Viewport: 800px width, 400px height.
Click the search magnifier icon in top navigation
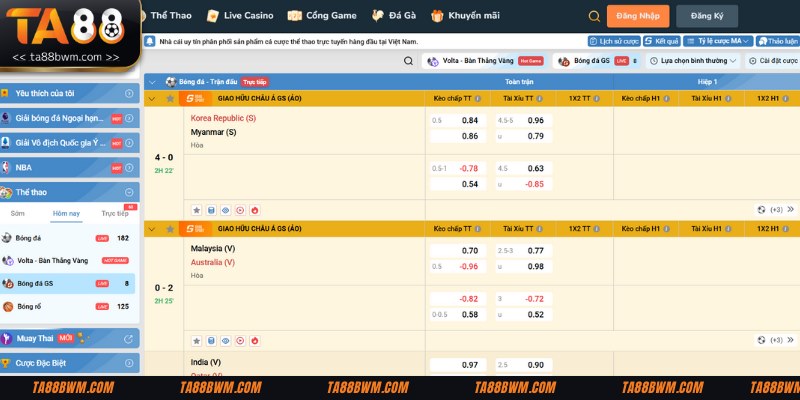[594, 16]
